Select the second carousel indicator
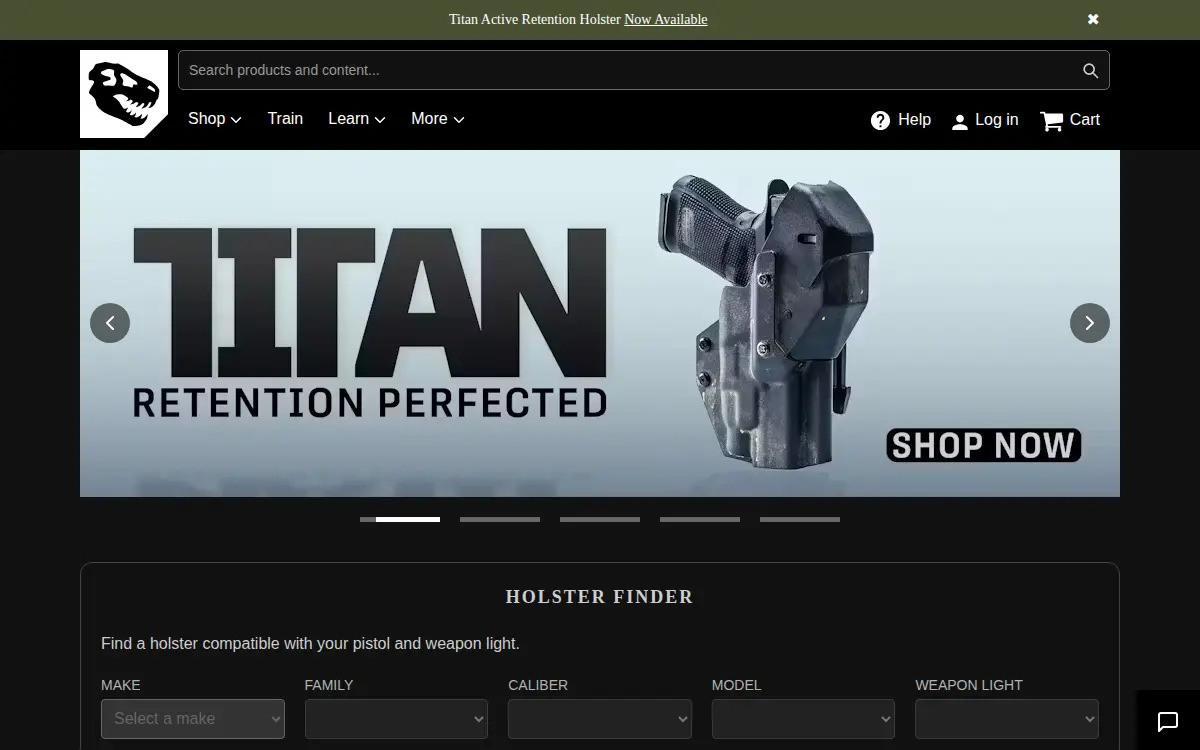1200x750 pixels. (500, 519)
